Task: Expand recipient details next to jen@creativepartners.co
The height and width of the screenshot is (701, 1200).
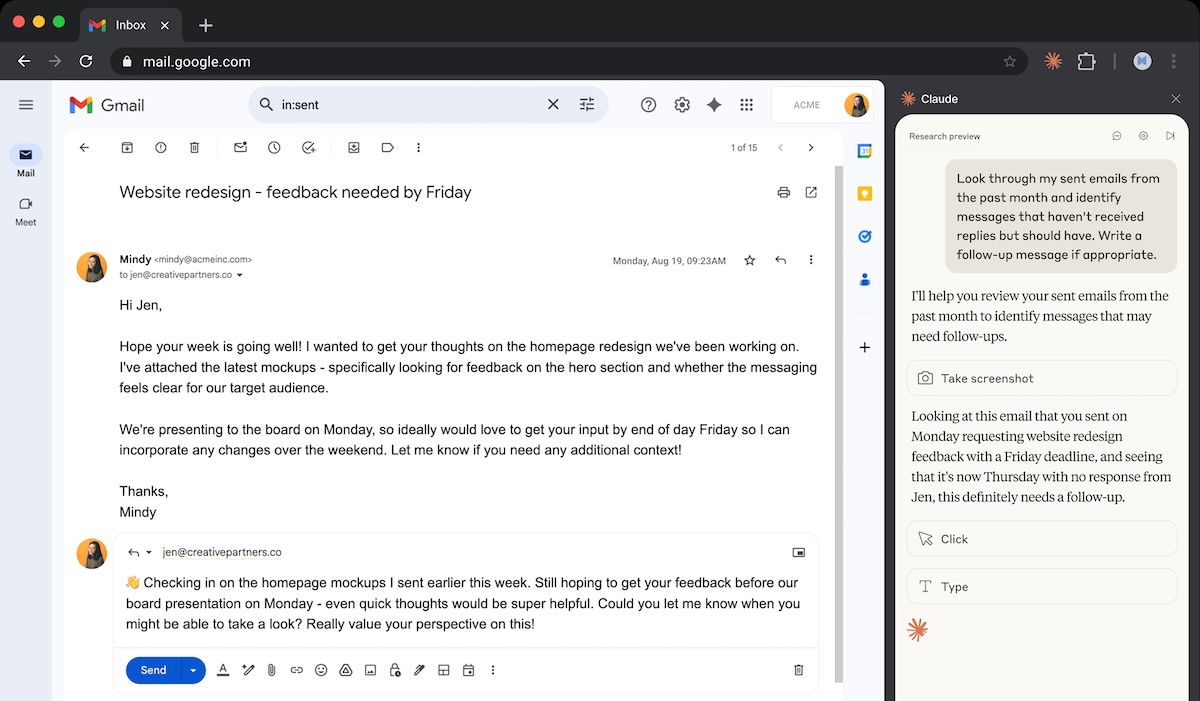Action: (x=240, y=275)
